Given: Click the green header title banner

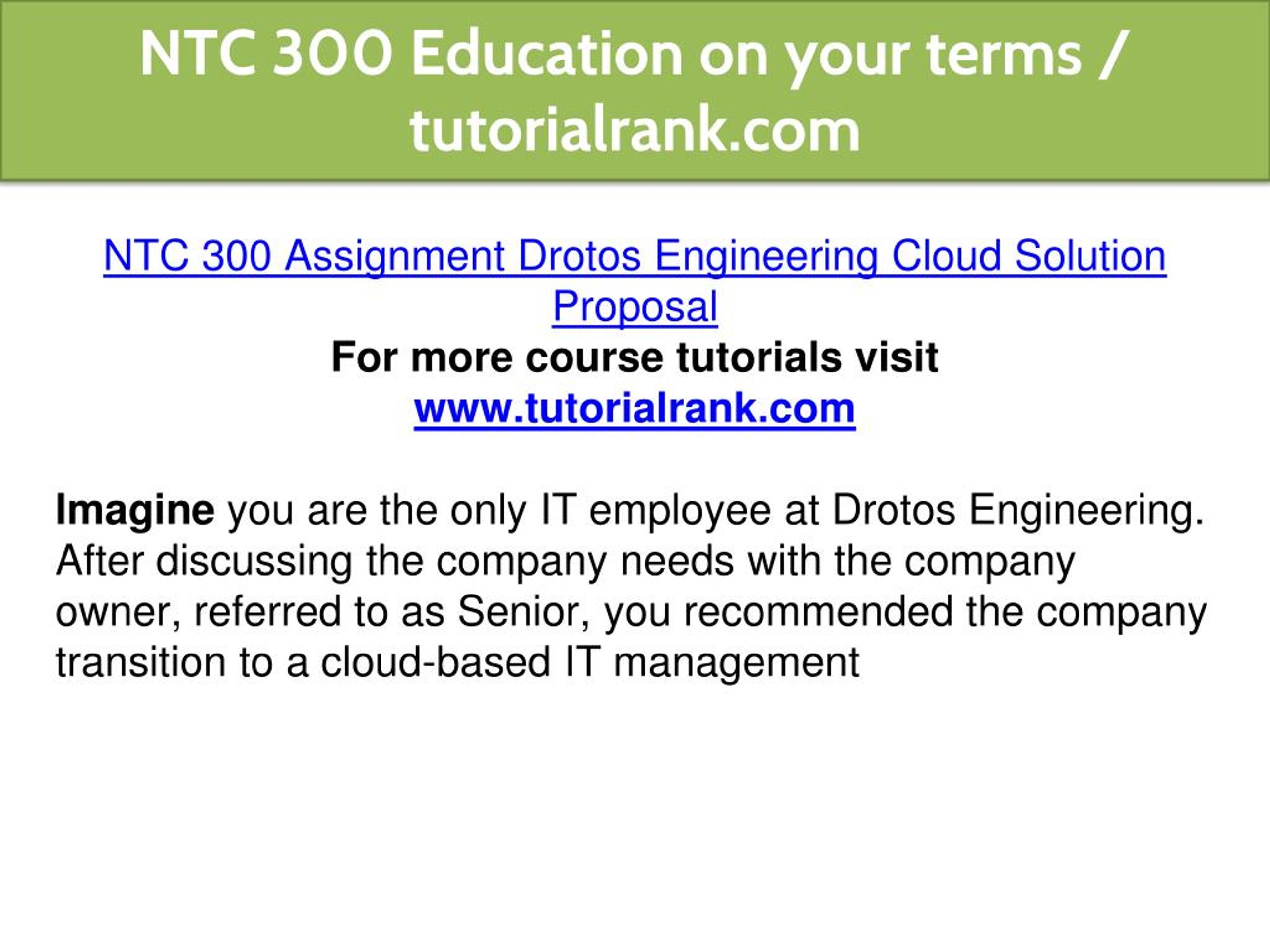Looking at the screenshot, I should click(x=635, y=91).
